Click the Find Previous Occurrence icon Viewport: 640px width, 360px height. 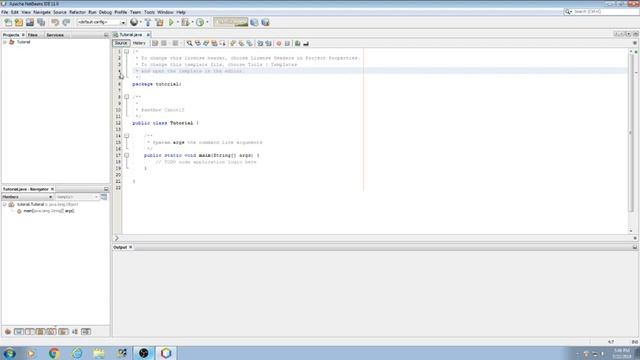click(198, 43)
